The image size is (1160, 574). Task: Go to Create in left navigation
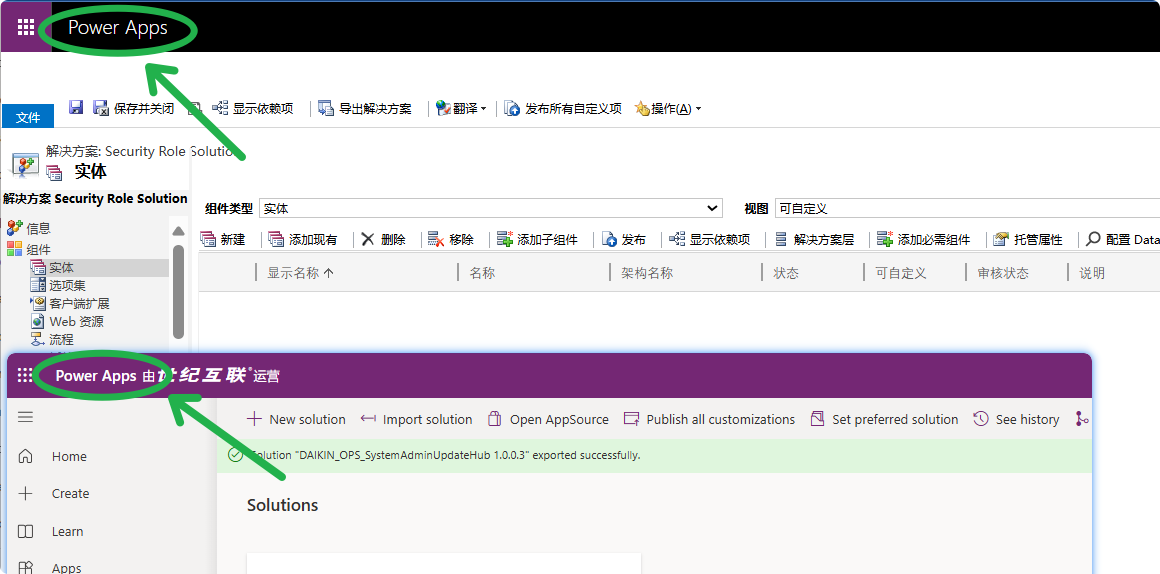pyautogui.click(x=70, y=493)
